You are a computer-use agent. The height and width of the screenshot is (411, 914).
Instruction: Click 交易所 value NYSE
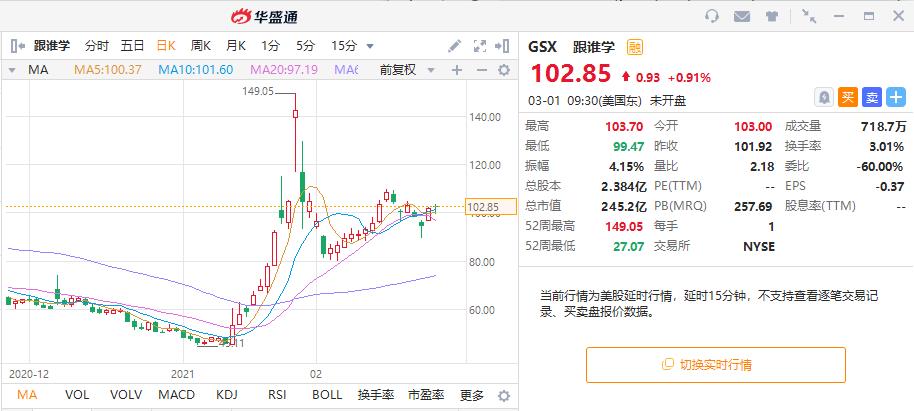point(759,247)
